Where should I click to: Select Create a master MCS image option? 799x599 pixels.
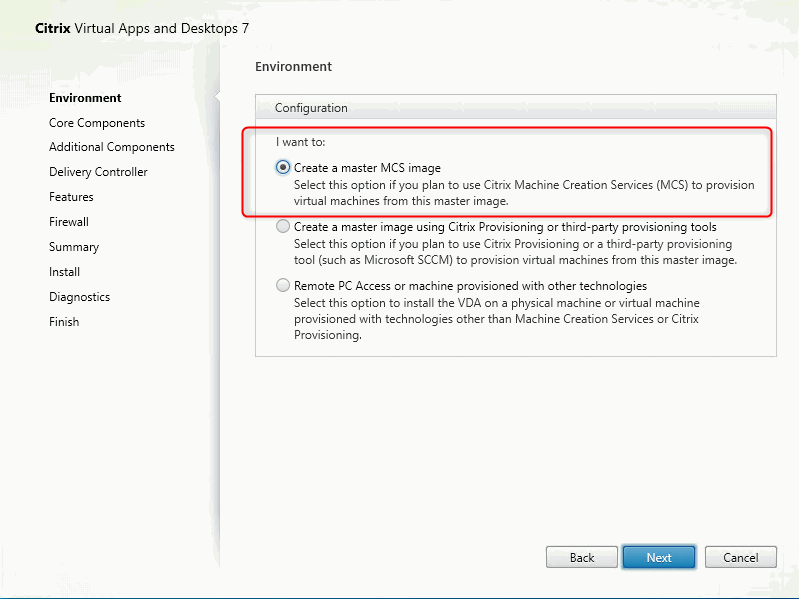[x=283, y=168]
